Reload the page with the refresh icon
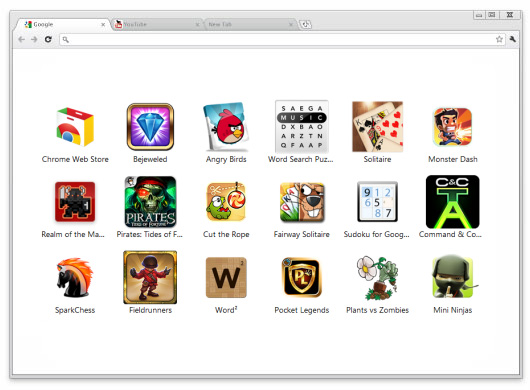Viewport: 530px width, 390px height. 48,40
